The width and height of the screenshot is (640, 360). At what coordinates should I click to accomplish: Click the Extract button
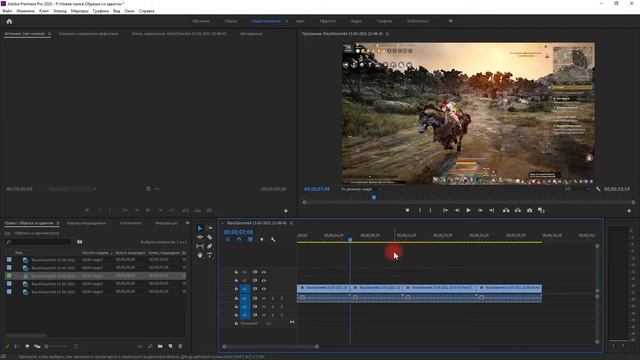[518, 210]
